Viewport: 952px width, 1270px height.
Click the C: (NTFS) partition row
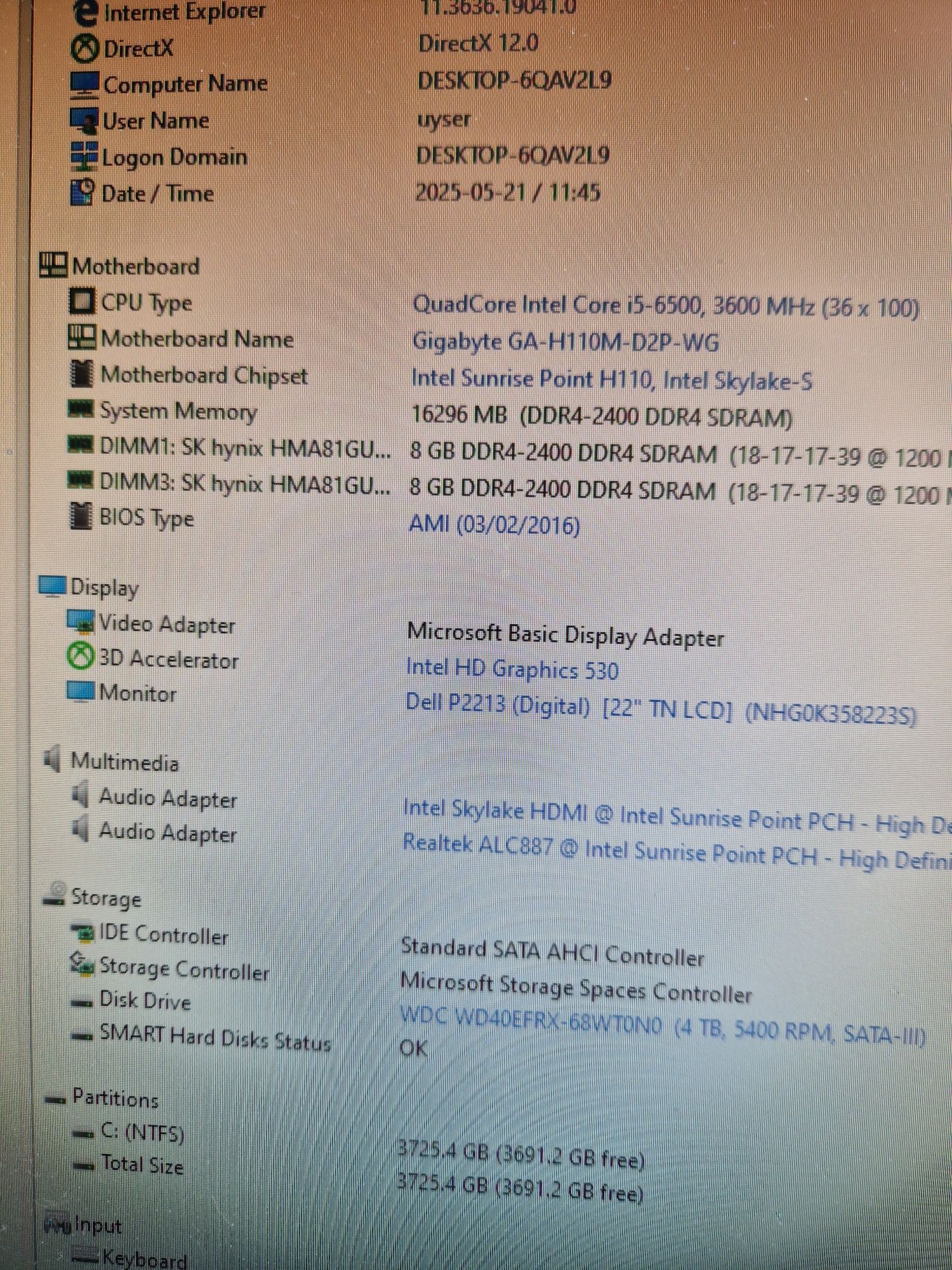(142, 1133)
